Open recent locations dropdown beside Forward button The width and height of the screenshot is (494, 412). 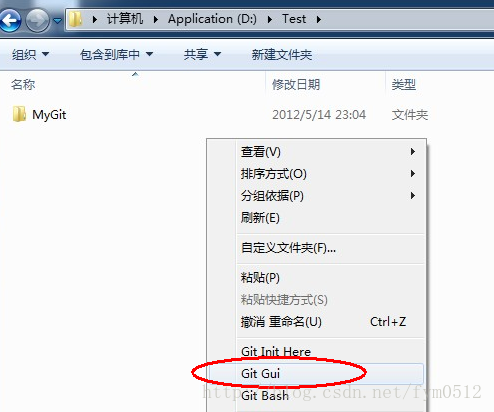58,21
